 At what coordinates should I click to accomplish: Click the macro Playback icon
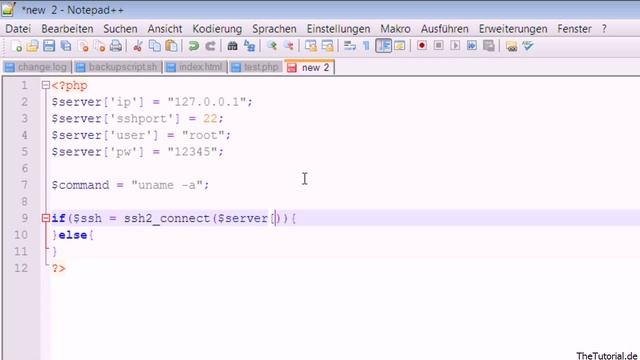[x=455, y=46]
